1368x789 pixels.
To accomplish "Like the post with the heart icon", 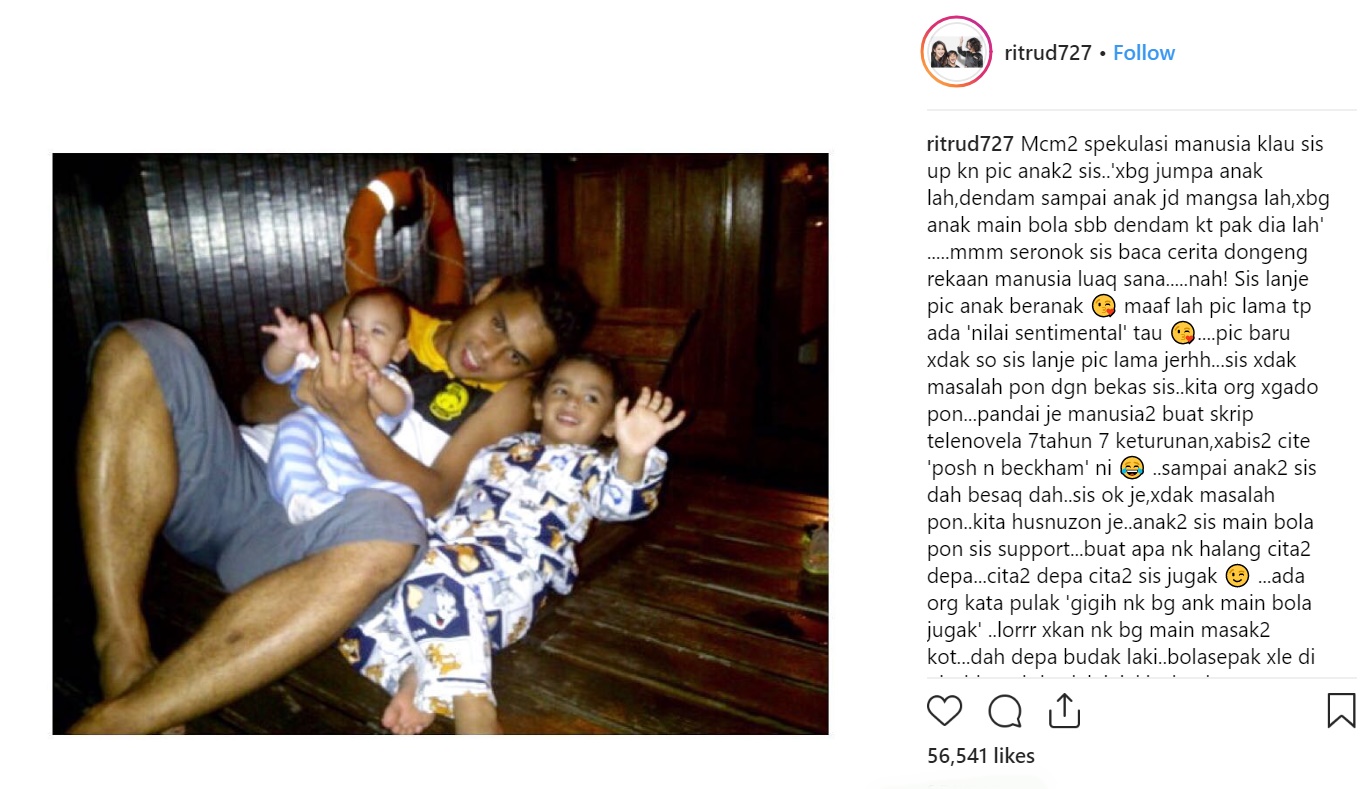I will 944,711.
